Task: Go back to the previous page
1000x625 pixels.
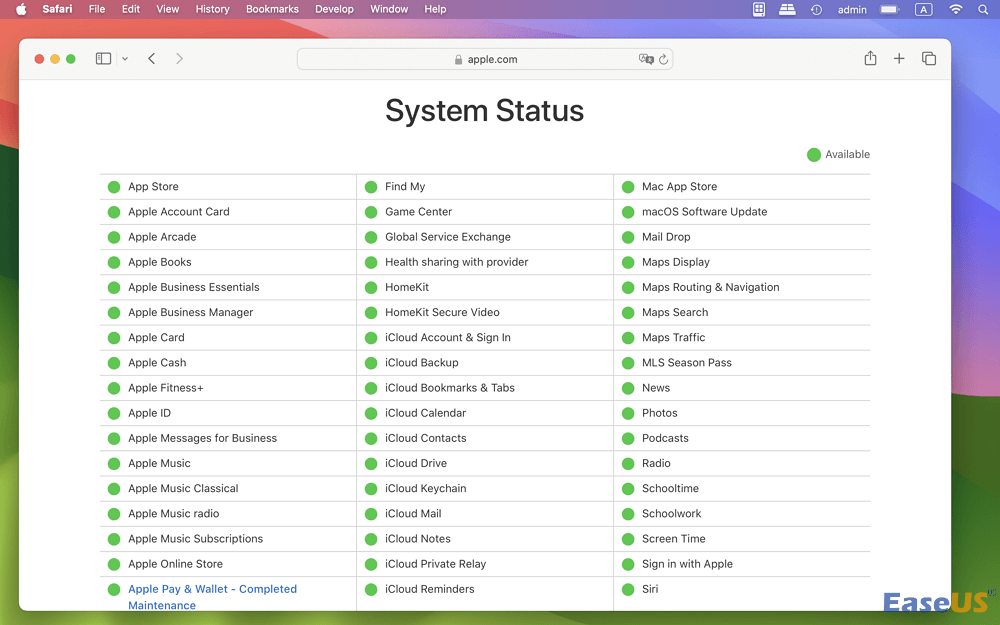Action: coord(152,59)
